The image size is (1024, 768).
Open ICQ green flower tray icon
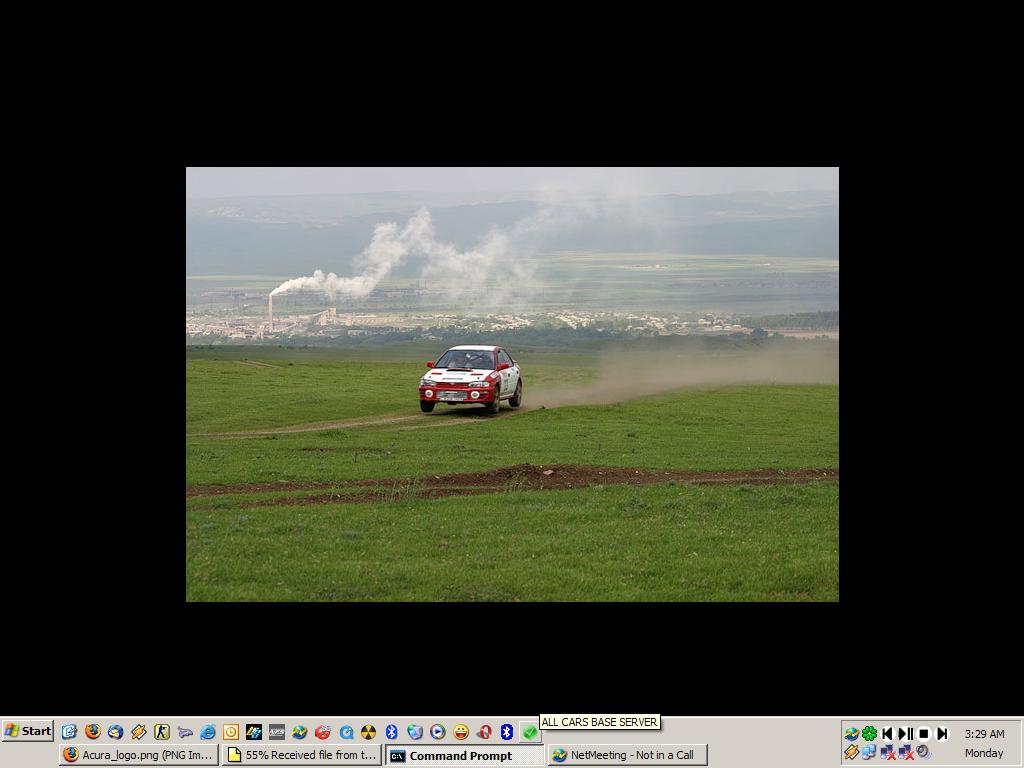click(869, 734)
